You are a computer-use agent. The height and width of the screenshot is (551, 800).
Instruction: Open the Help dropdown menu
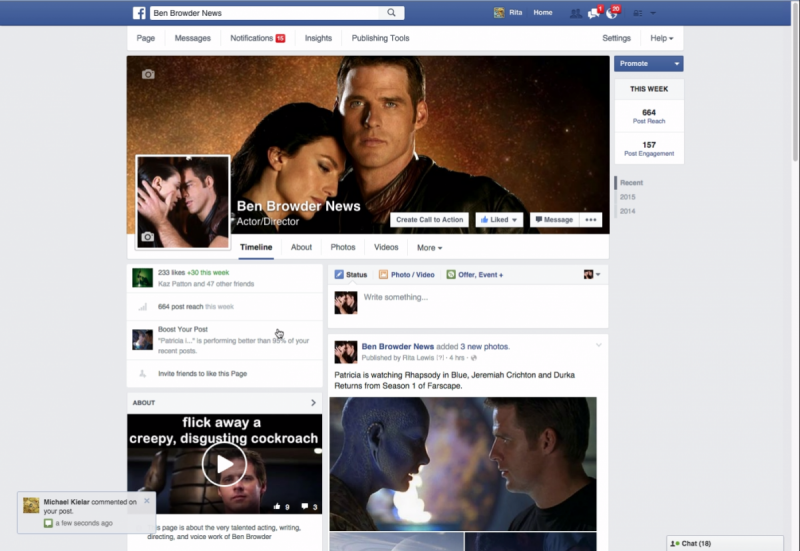click(x=661, y=38)
